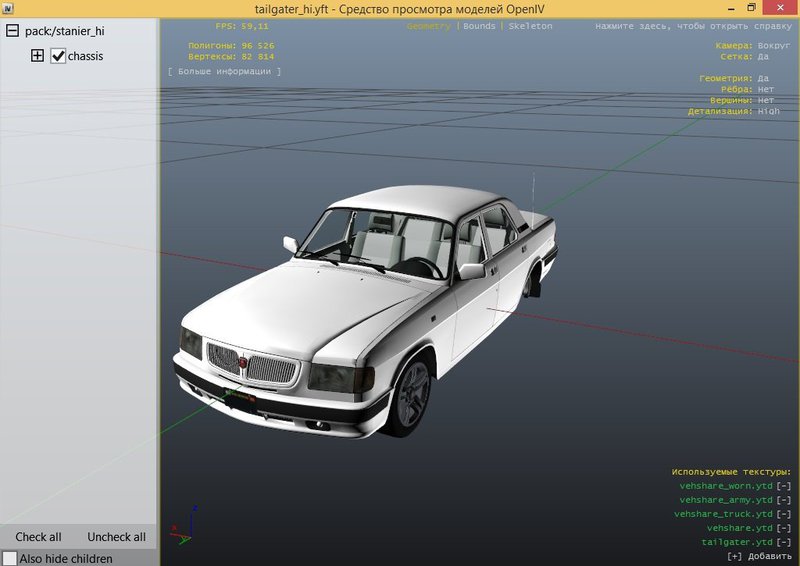Toggle the Сетка grid setting

click(763, 57)
